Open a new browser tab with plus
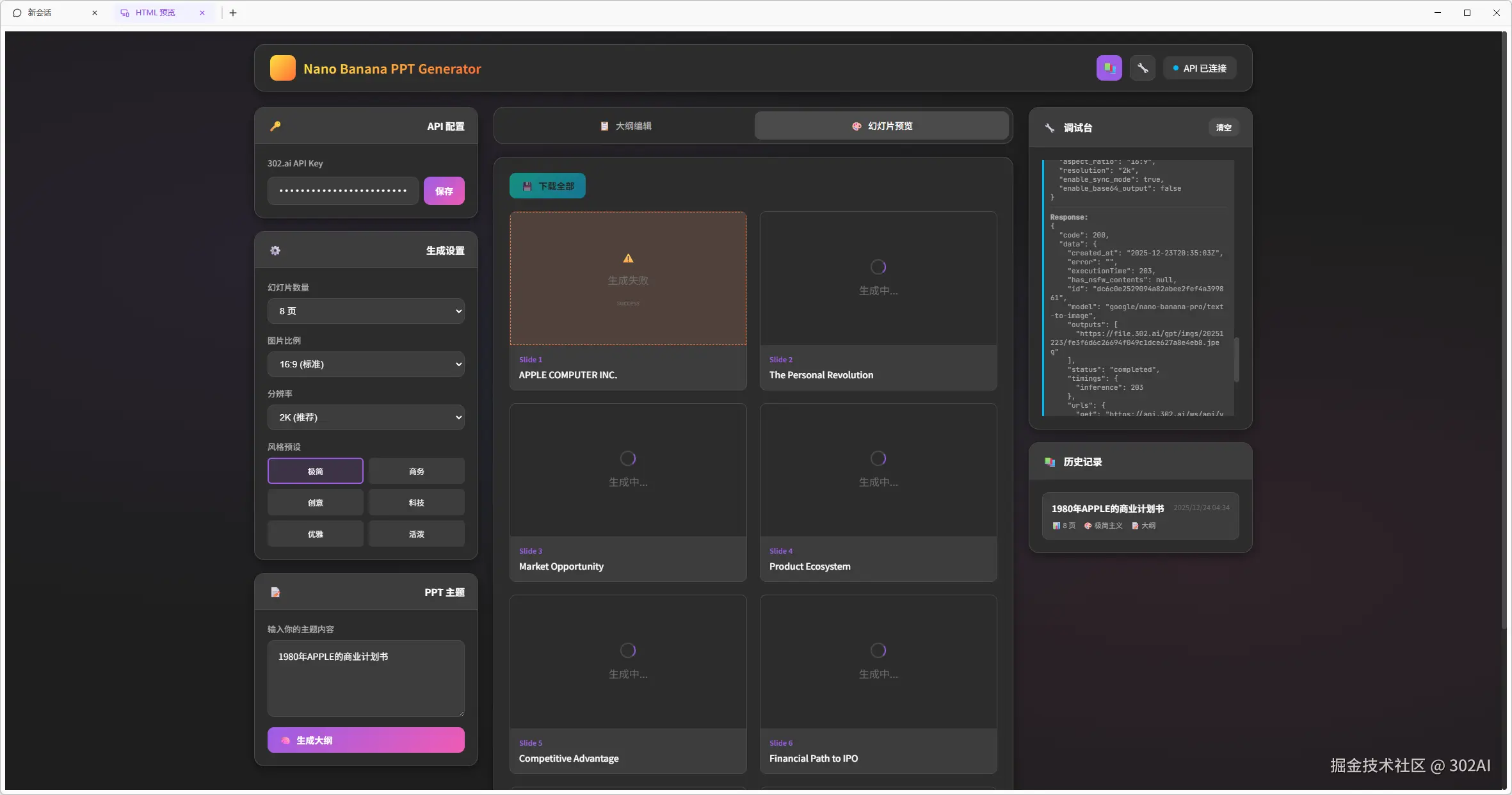Image resolution: width=1512 pixels, height=795 pixels. pyautogui.click(x=233, y=13)
